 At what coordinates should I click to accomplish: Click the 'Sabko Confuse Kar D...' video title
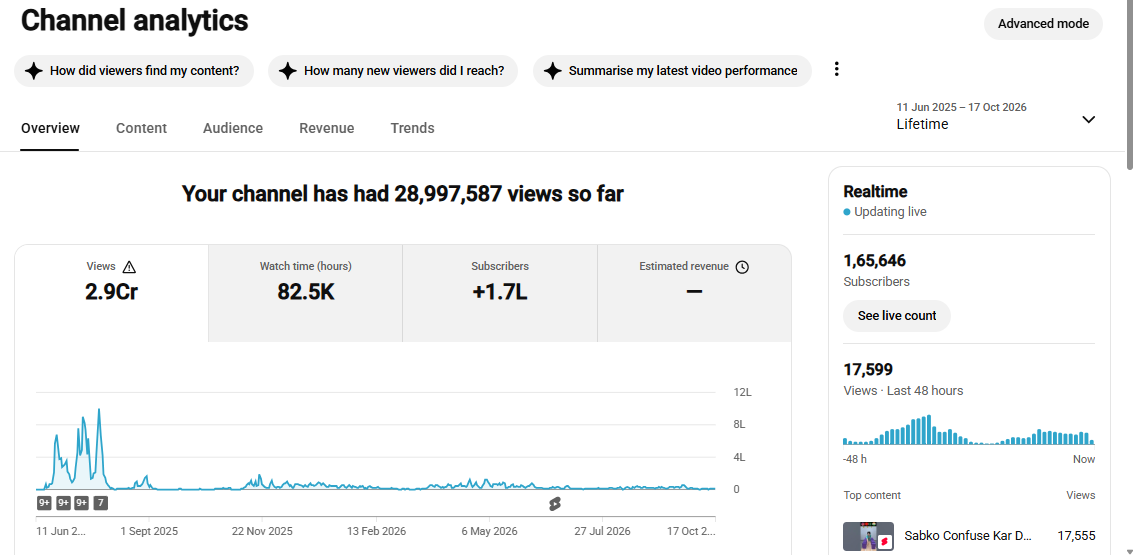(968, 536)
